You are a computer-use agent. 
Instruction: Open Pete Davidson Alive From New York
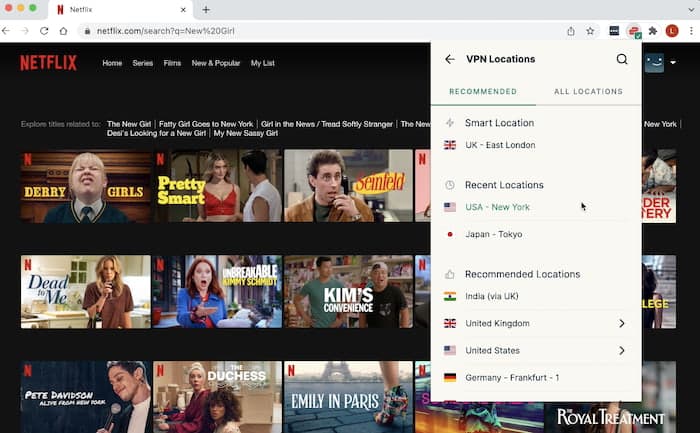point(86,397)
